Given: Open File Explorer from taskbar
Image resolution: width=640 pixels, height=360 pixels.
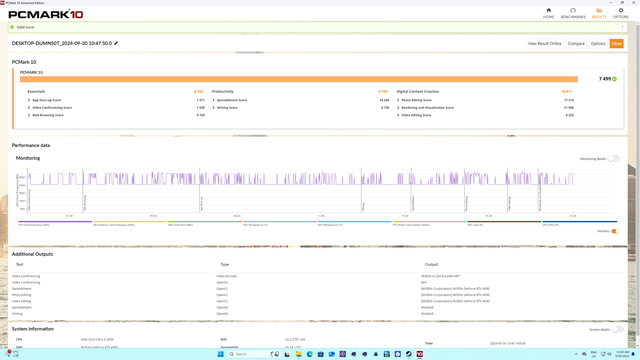Looking at the screenshot, I should point(298,354).
